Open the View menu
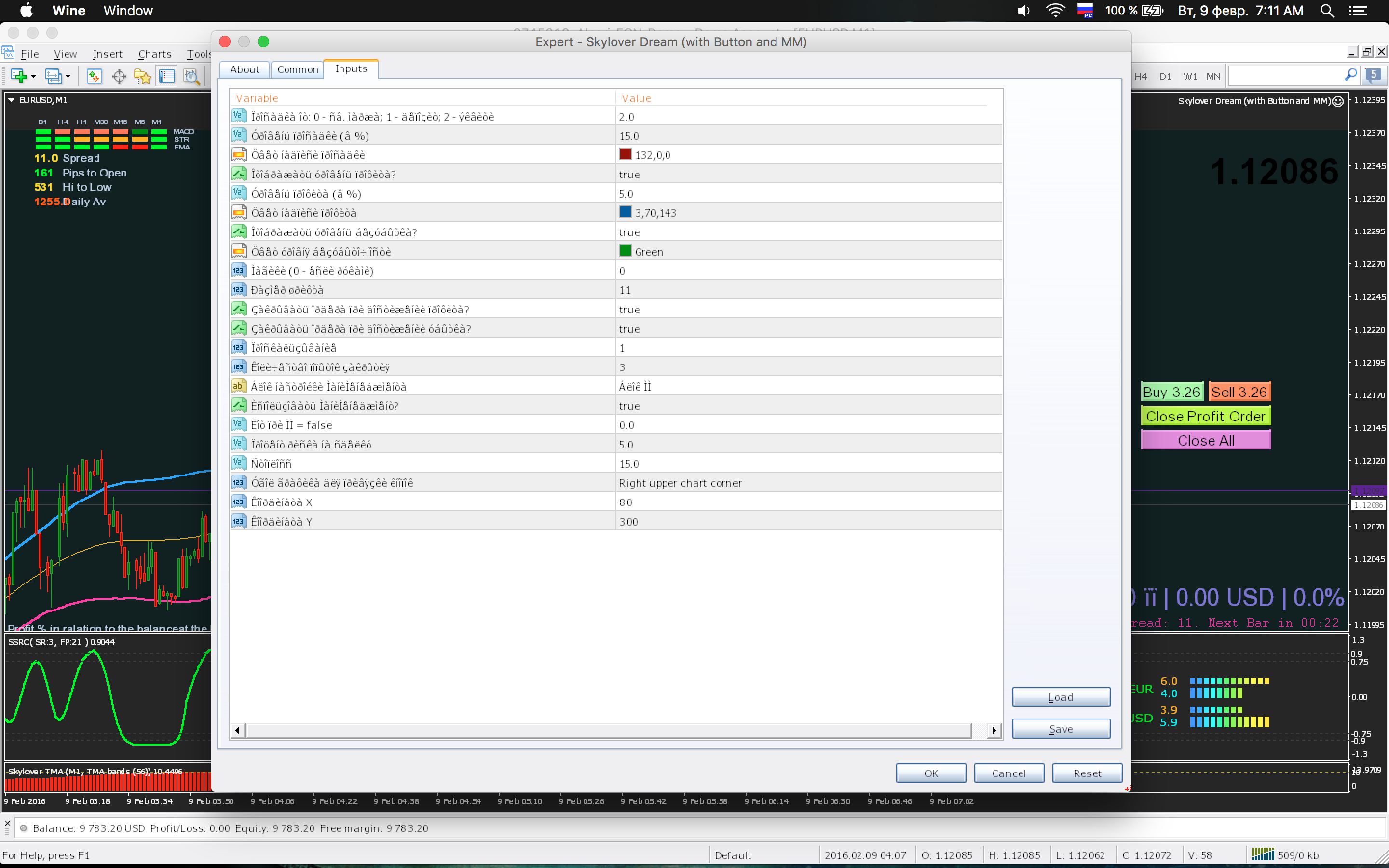 click(x=66, y=54)
